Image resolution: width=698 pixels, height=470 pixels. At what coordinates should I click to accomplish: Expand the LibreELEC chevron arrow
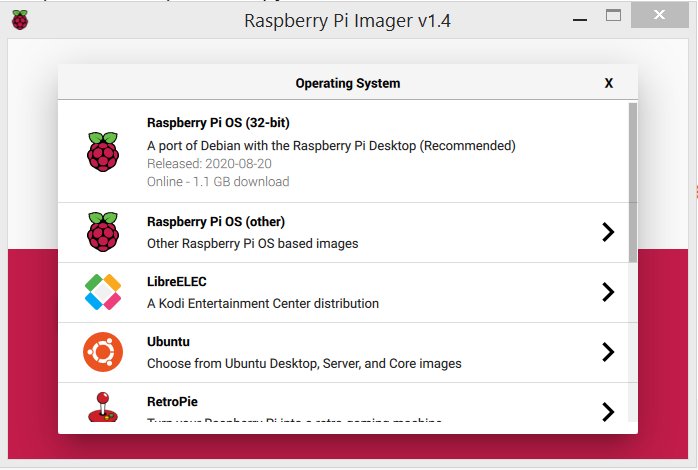point(608,292)
